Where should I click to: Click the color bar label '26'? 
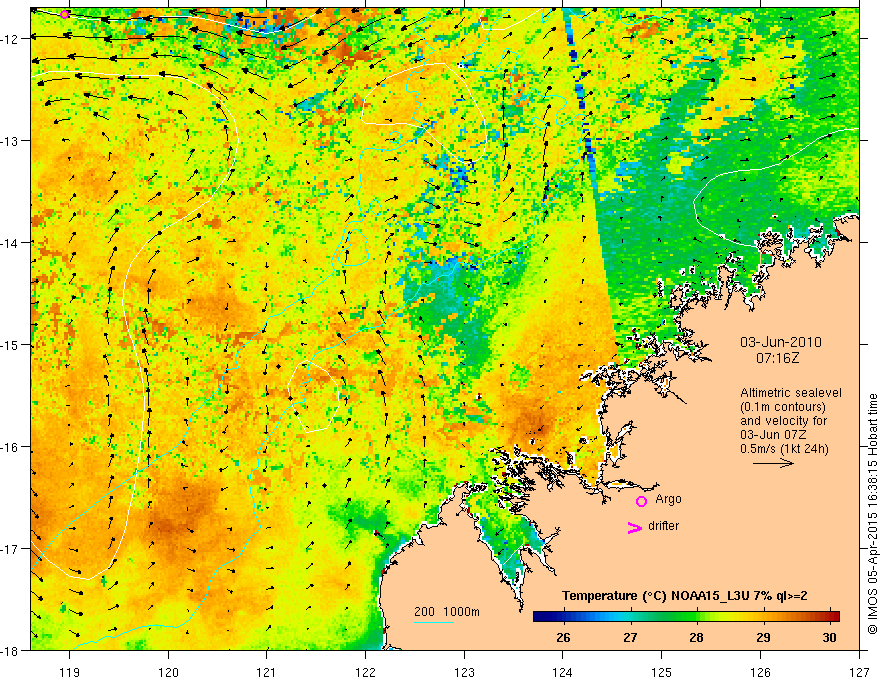click(563, 638)
